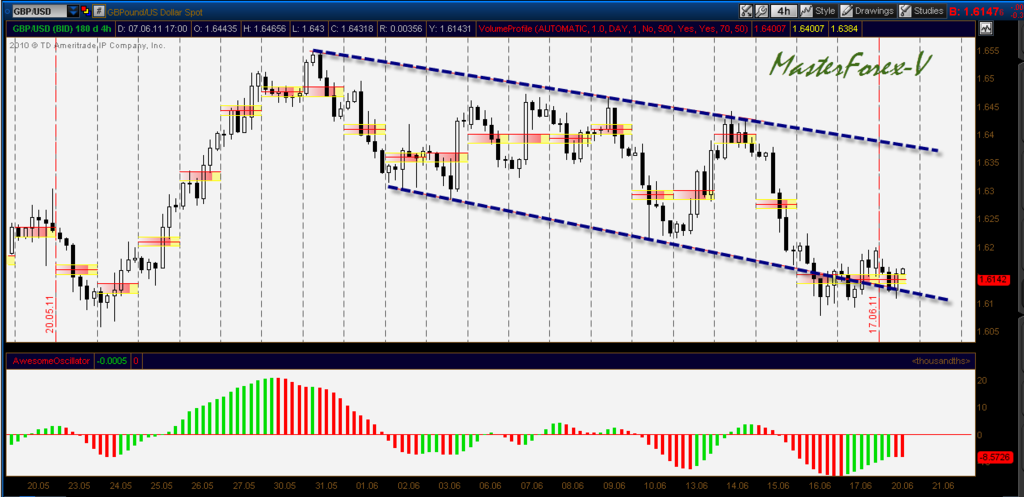1024x497 pixels.
Task: Click the red 0 value beside AwesomeOscillator
Action: [136, 360]
